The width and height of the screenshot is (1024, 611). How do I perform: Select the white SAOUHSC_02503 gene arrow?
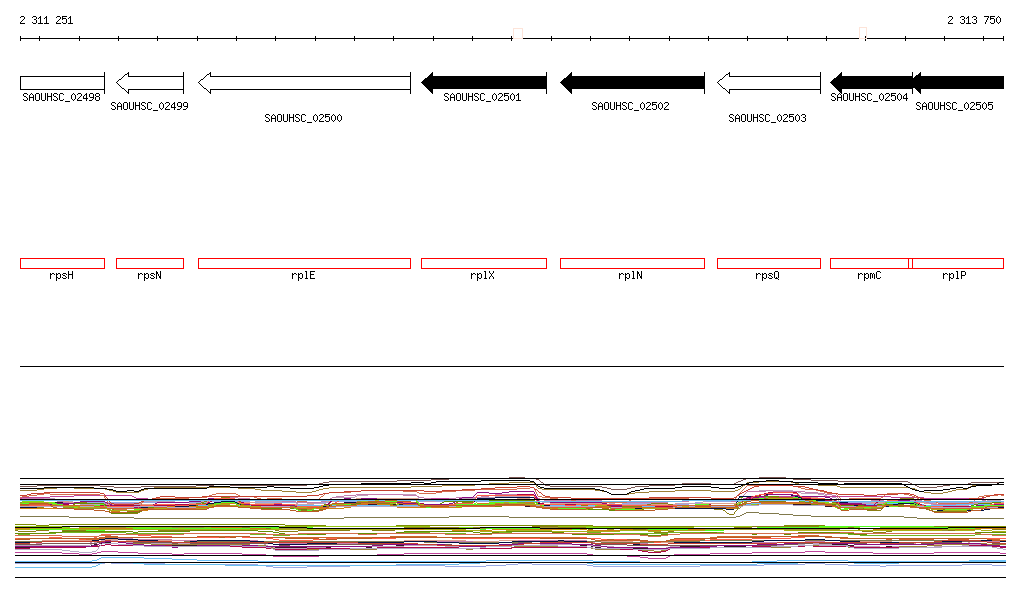[769, 83]
